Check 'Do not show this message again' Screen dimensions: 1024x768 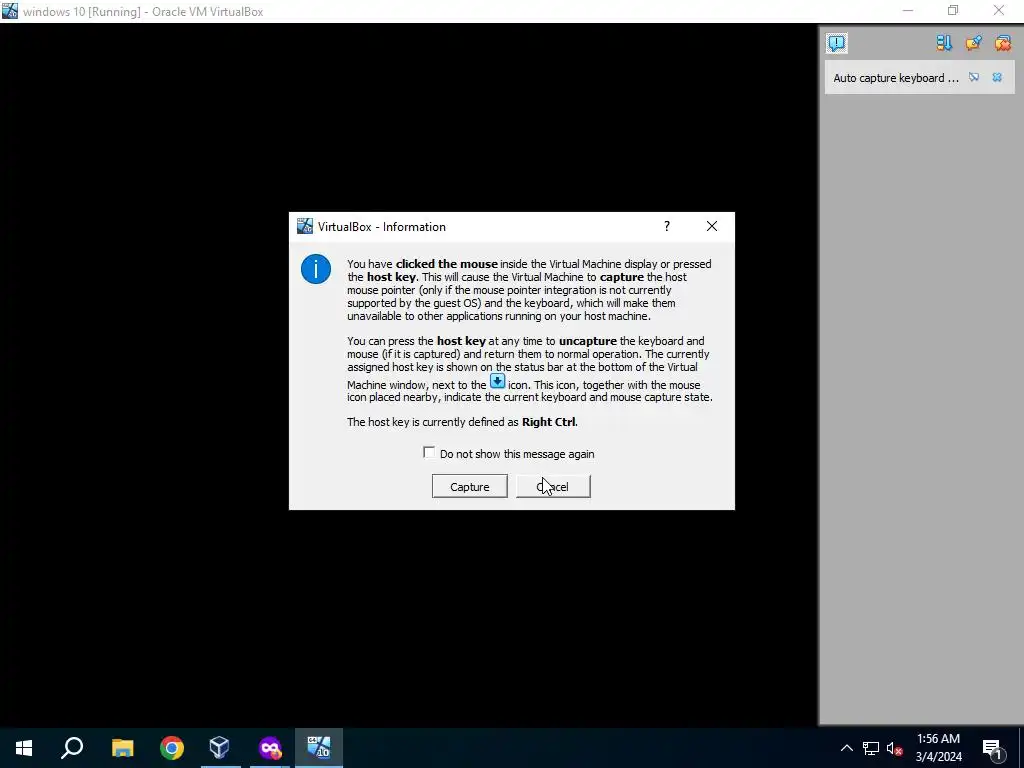click(429, 453)
